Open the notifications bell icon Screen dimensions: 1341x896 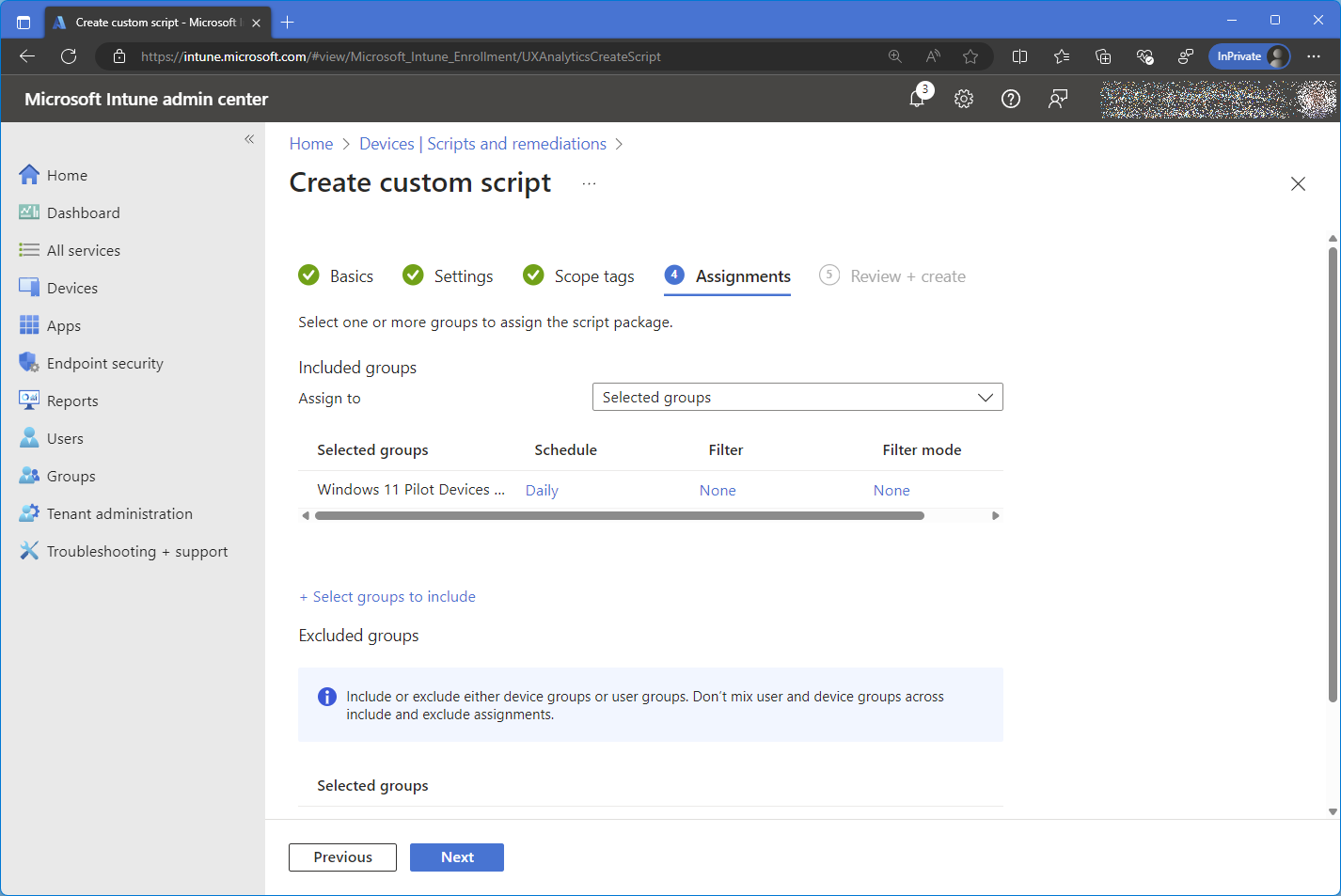tap(918, 99)
